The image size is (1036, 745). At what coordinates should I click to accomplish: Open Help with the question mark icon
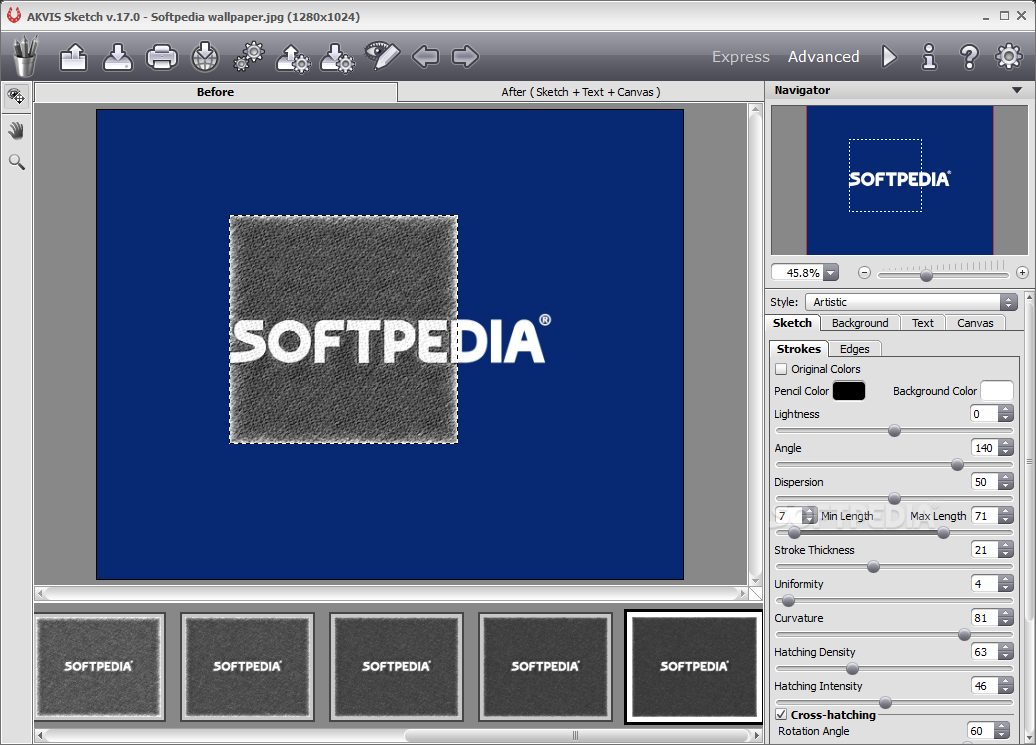(968, 57)
